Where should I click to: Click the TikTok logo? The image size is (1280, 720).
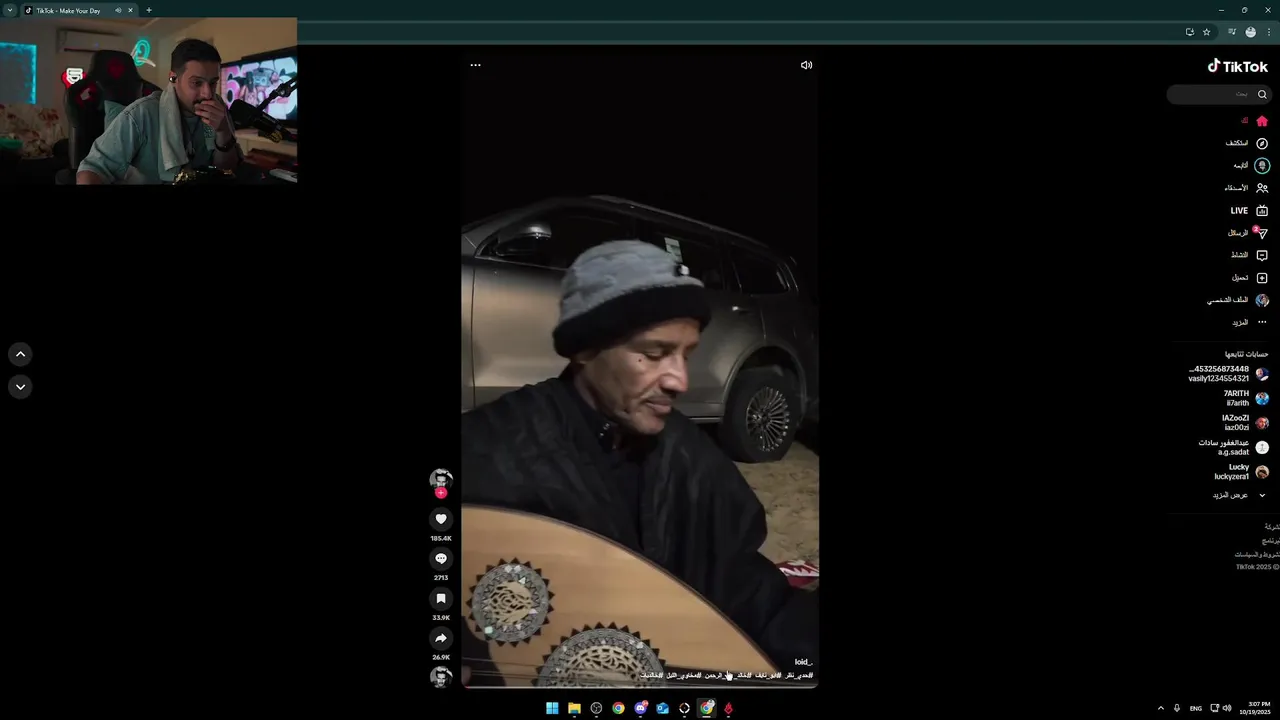click(x=1237, y=66)
